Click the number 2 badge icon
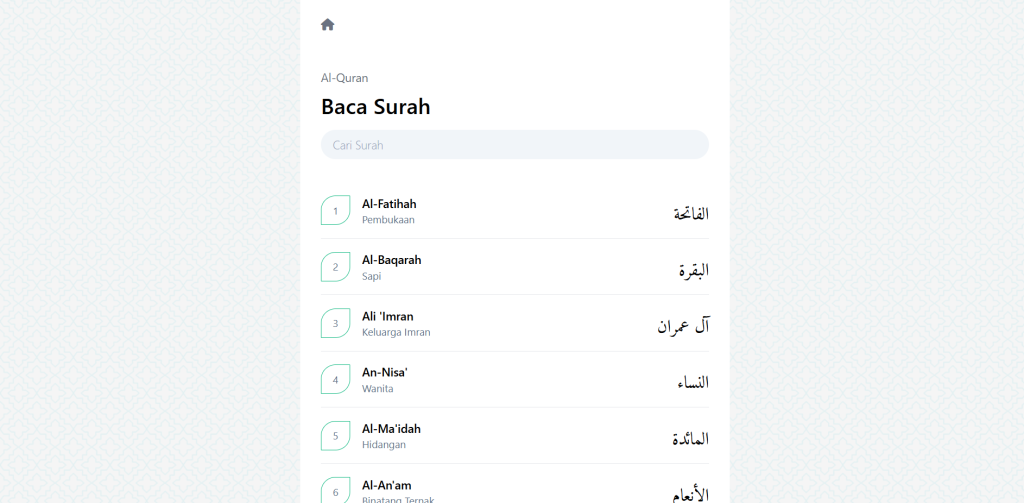This screenshot has height=503, width=1024. tap(336, 267)
